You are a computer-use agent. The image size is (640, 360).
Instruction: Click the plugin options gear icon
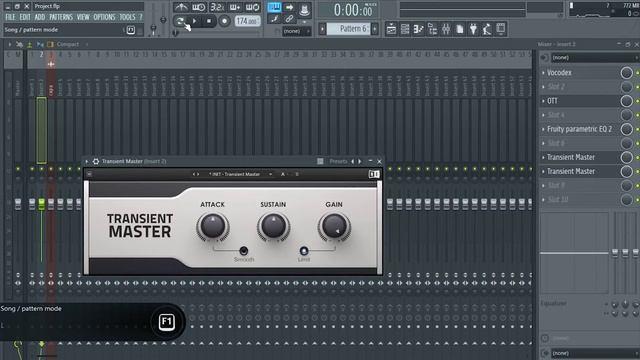(96, 161)
